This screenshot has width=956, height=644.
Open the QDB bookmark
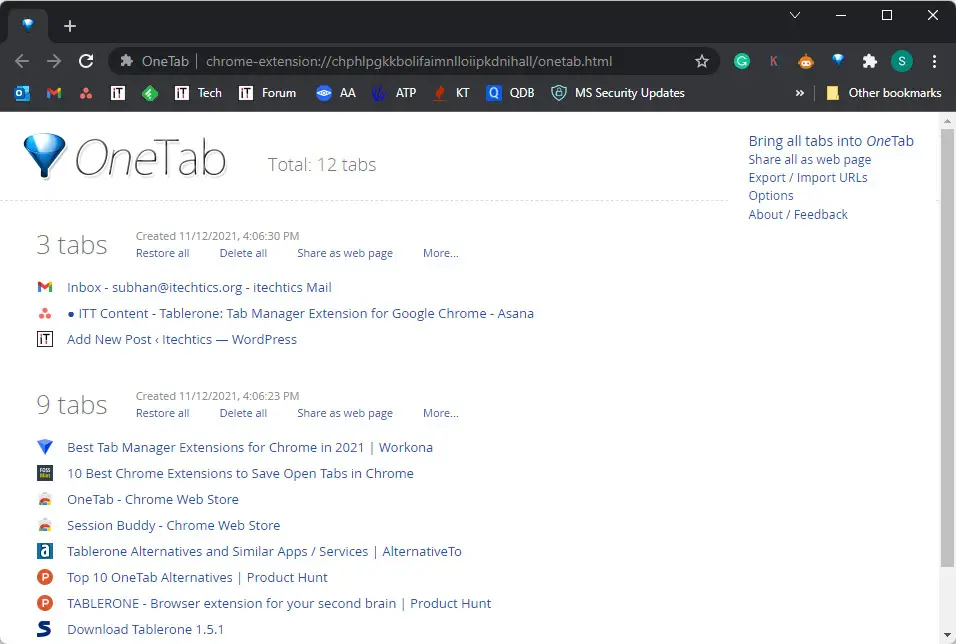tap(510, 93)
